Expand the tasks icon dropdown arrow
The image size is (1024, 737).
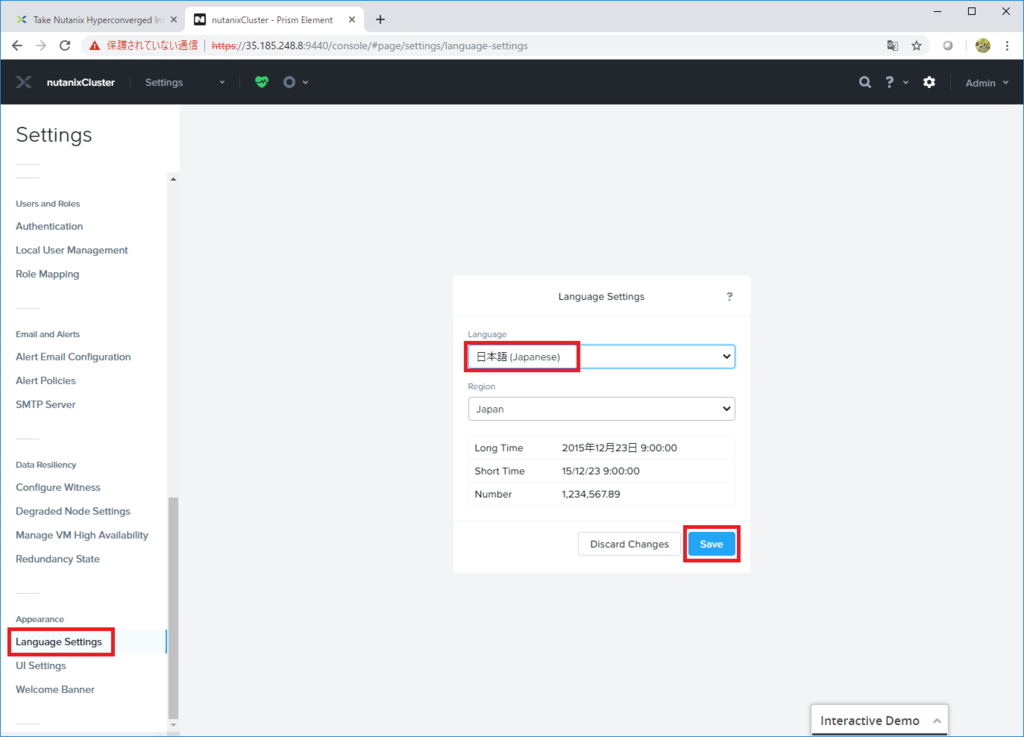pyautogui.click(x=306, y=83)
